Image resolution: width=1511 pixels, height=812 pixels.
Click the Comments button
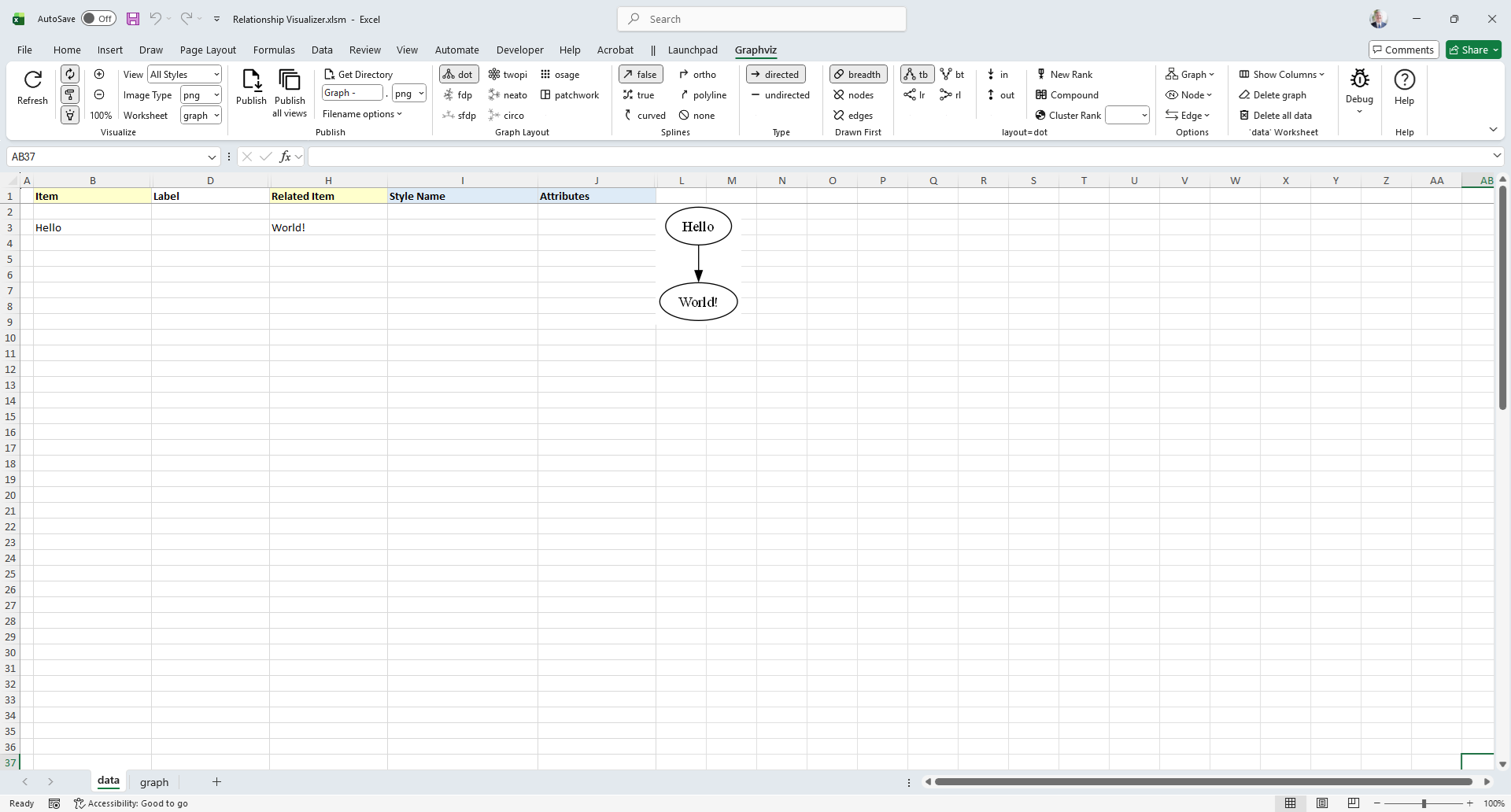[x=1403, y=50]
